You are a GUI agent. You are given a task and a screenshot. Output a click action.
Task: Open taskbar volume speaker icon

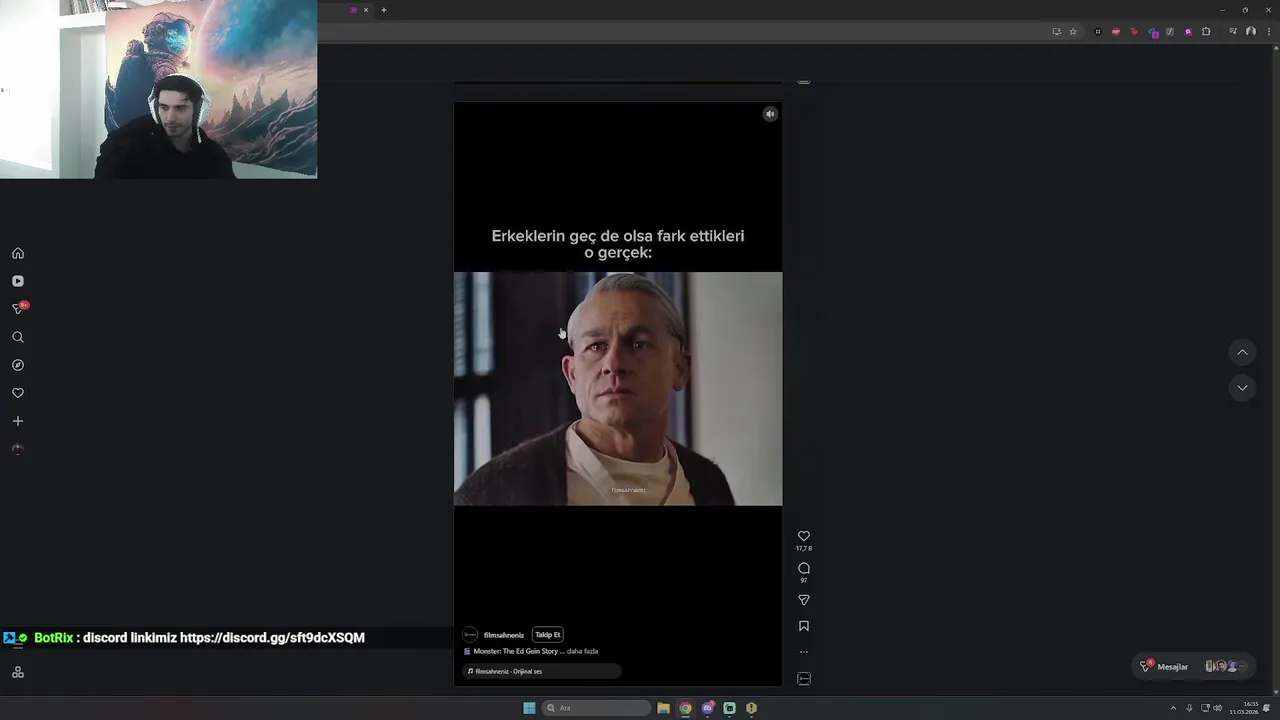(1217, 708)
